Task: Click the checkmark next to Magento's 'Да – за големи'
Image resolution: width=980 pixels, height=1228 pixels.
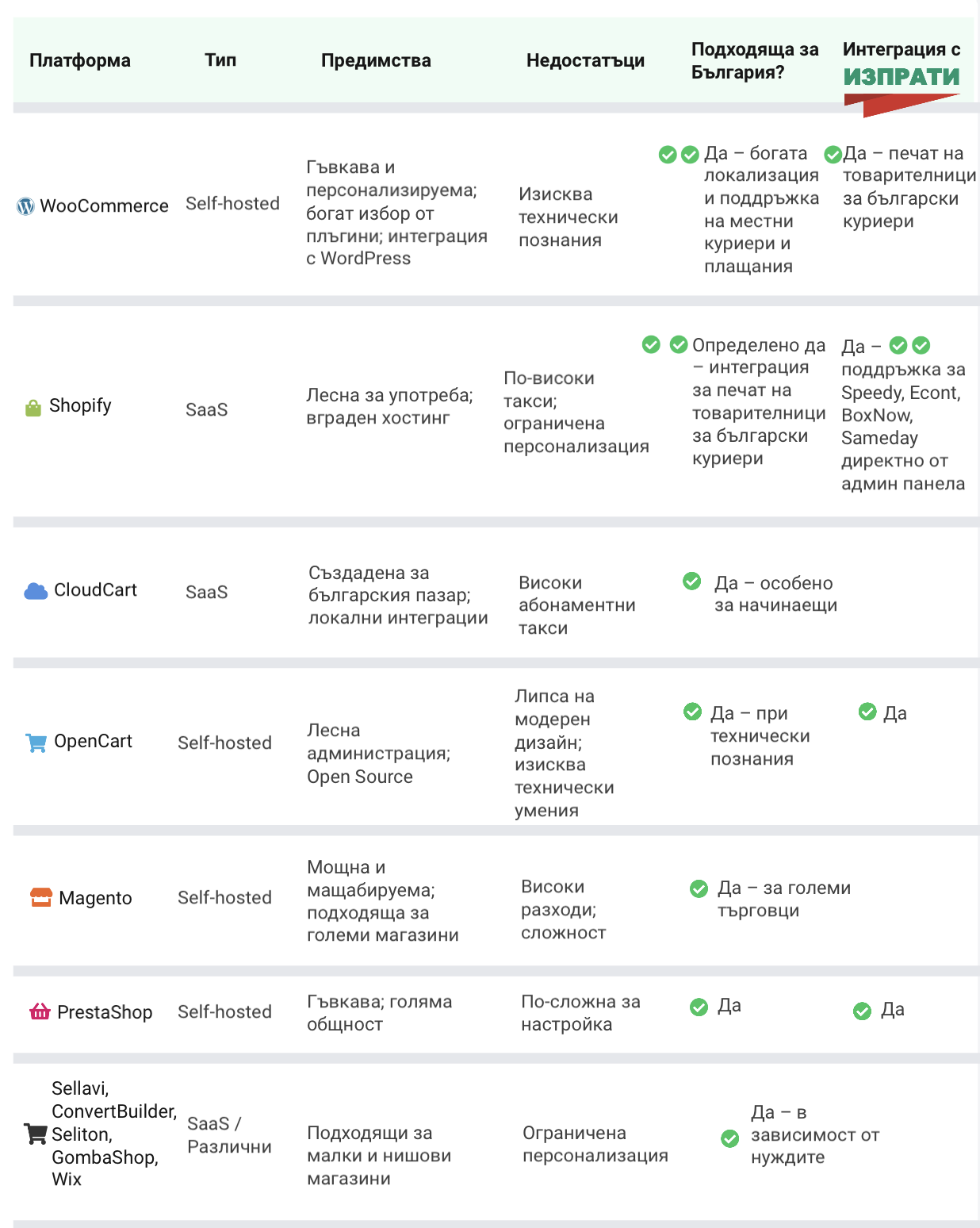Action: (x=699, y=888)
